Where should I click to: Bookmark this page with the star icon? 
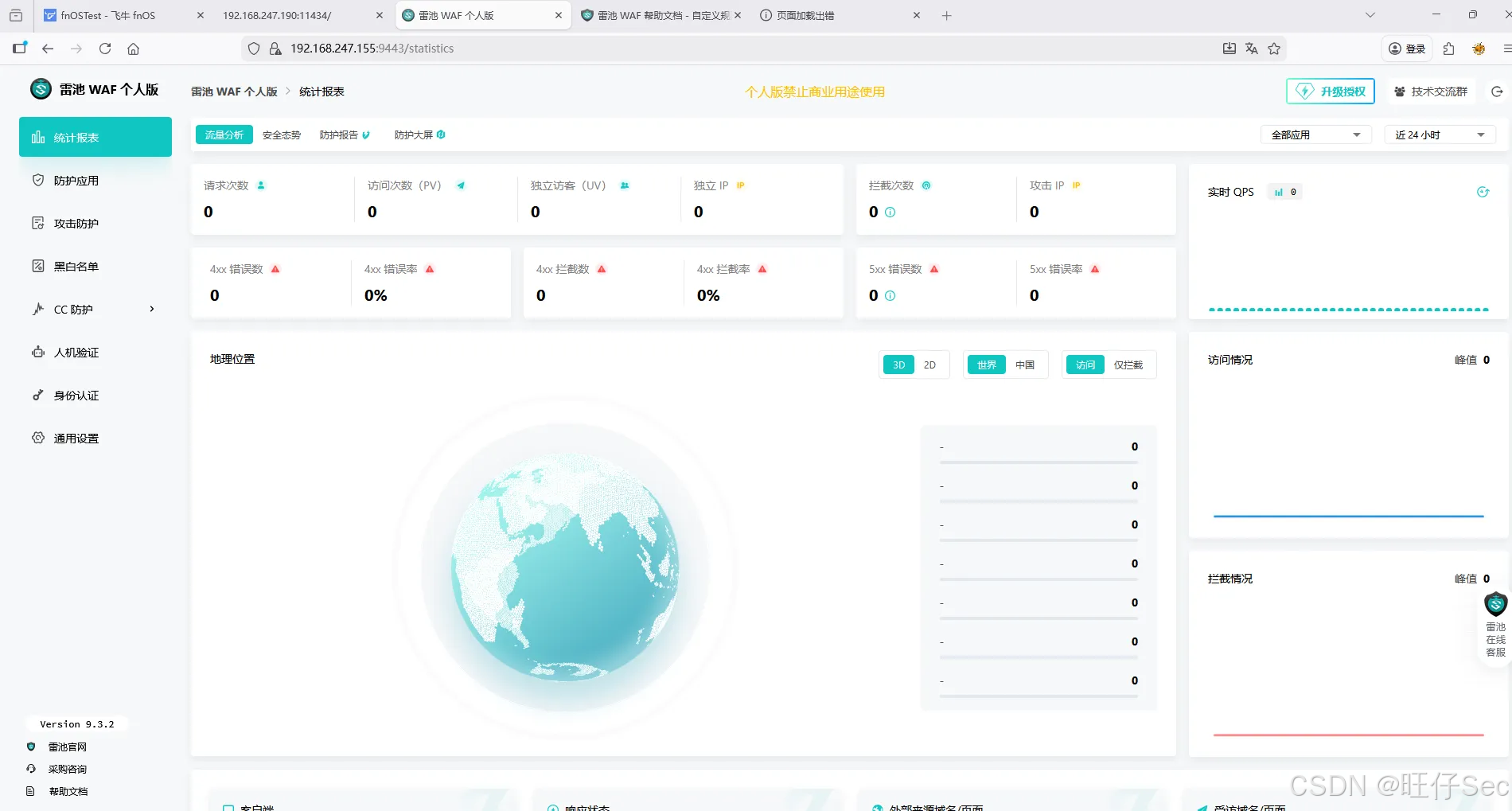click(1274, 49)
